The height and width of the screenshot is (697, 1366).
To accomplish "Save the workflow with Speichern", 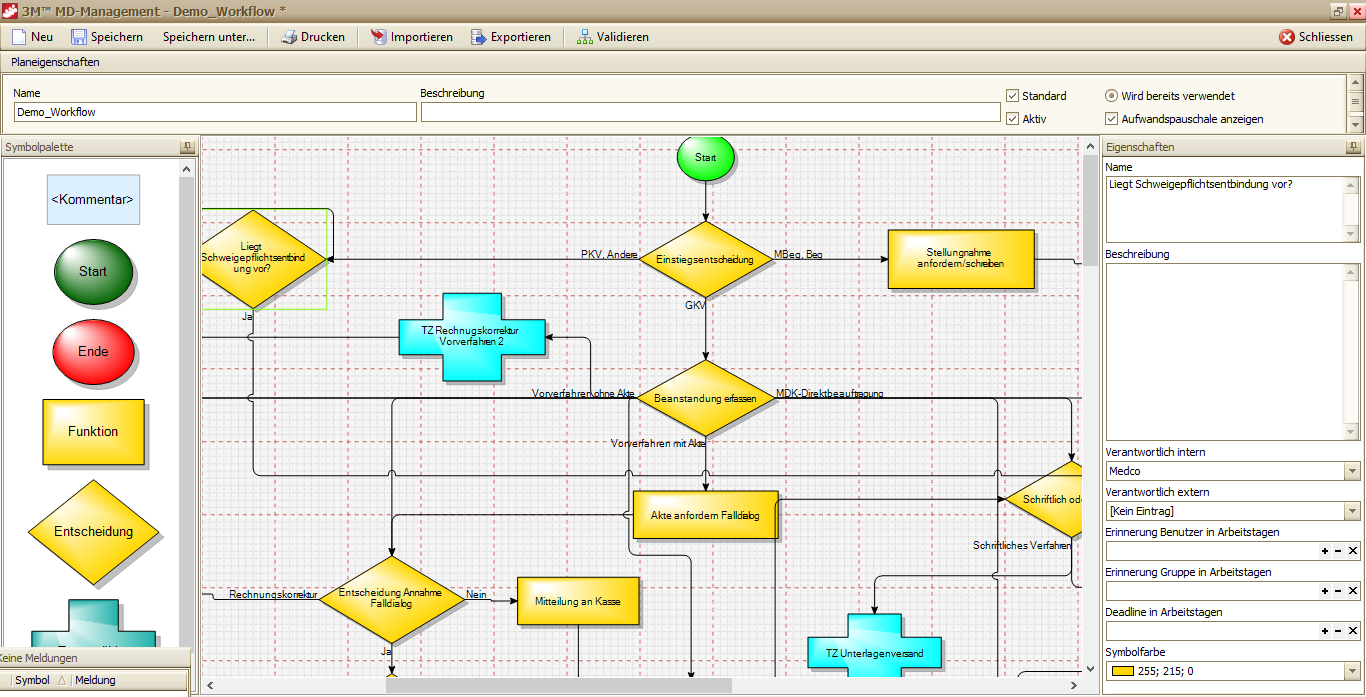I will (107, 37).
